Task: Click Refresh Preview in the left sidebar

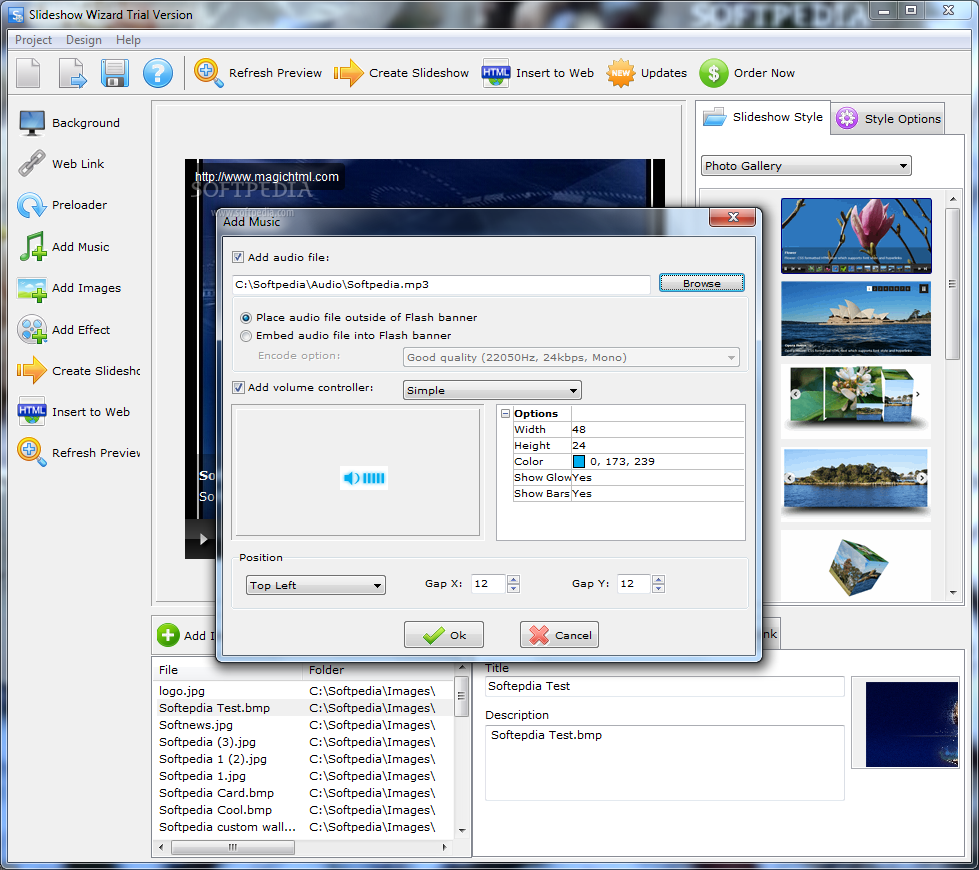Action: (79, 453)
